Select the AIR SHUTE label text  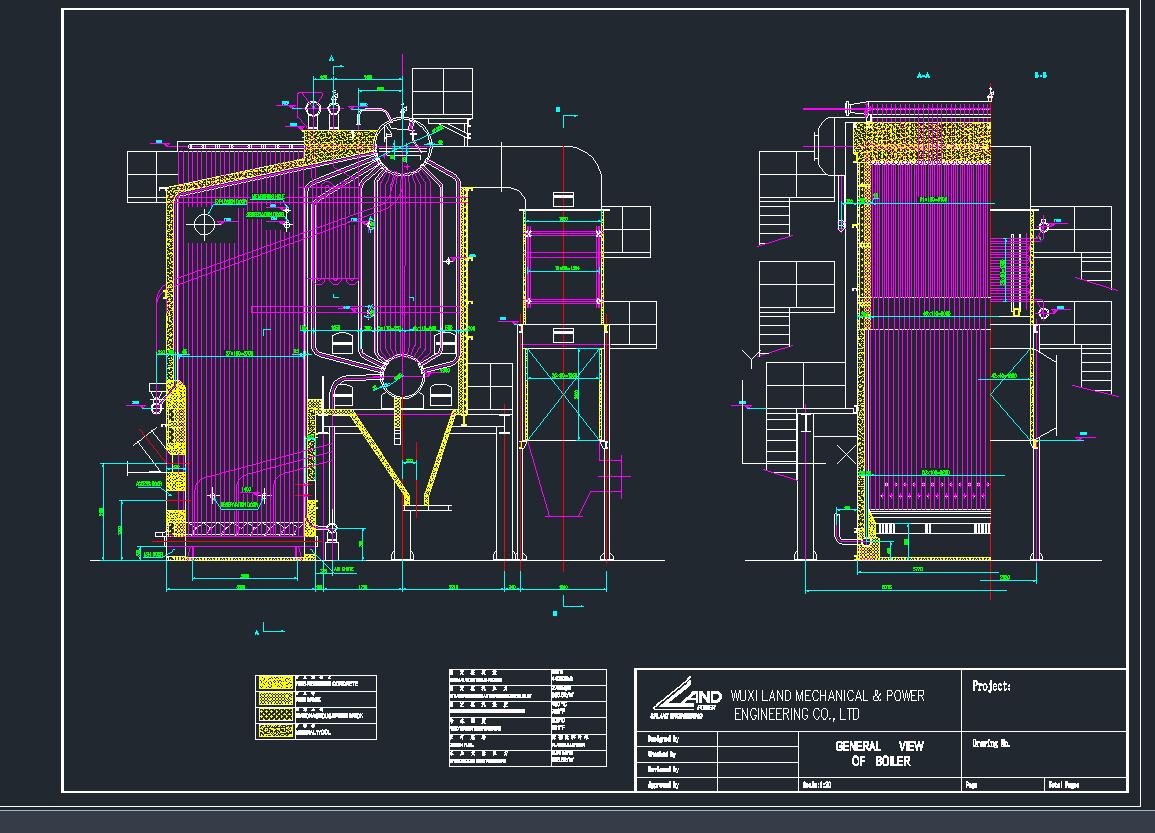point(342,570)
